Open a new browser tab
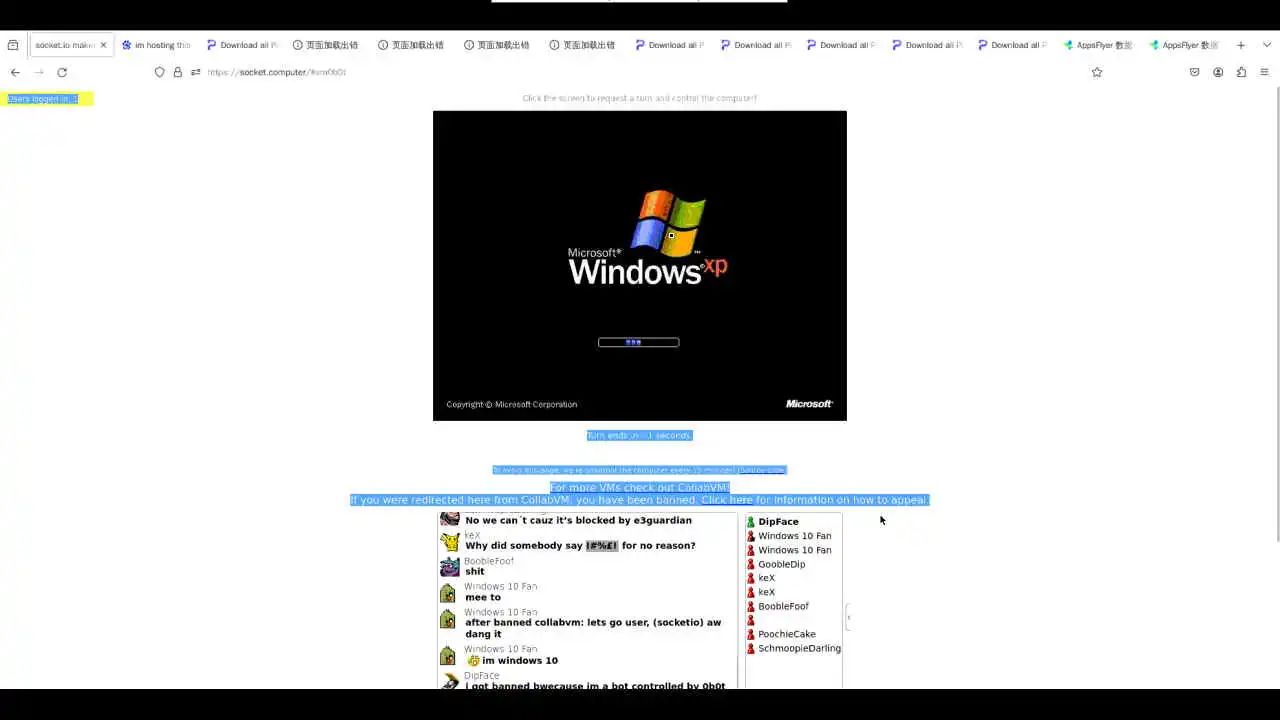This screenshot has width=1280, height=720. pyautogui.click(x=1241, y=45)
